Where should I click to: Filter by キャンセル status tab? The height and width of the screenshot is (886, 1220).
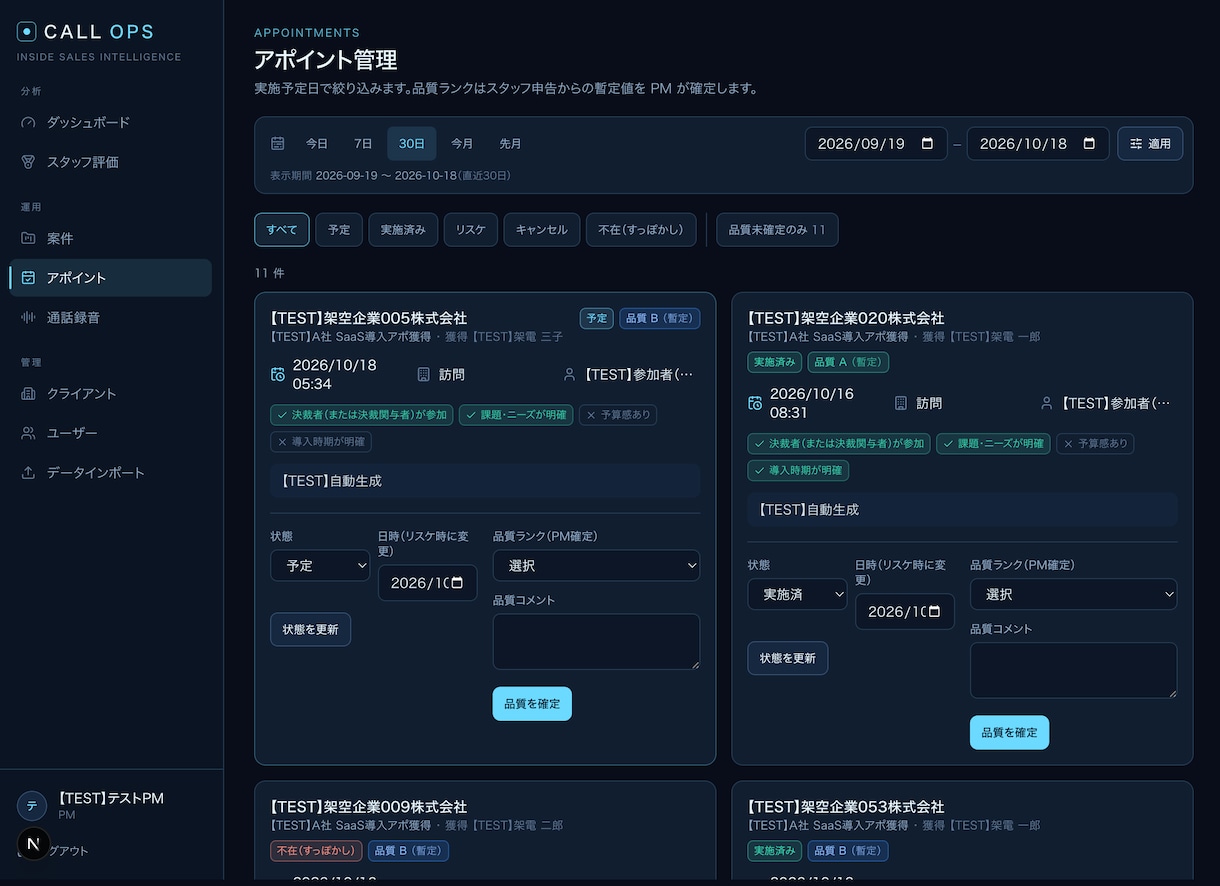[x=542, y=230]
